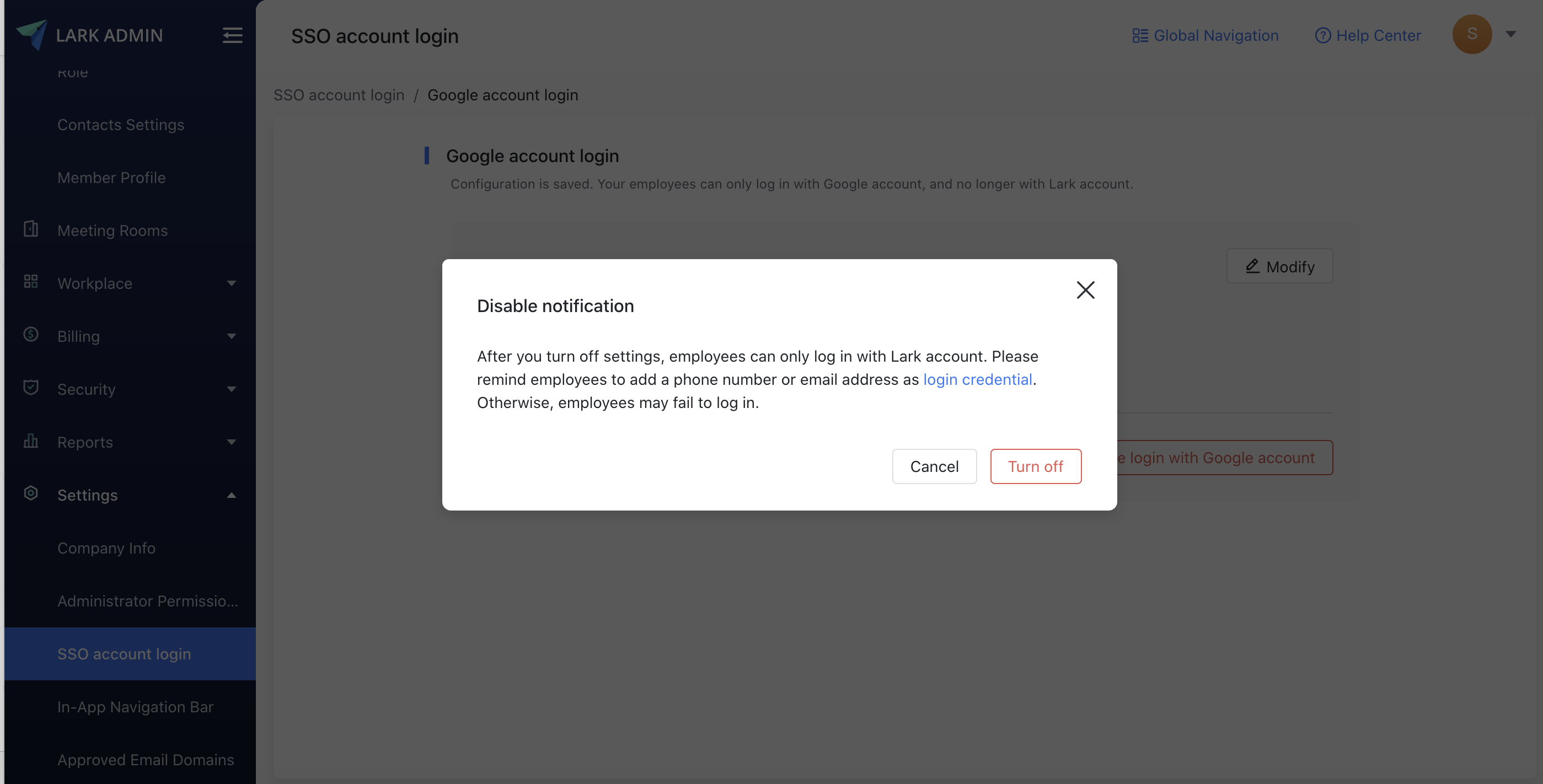The height and width of the screenshot is (784, 1543).
Task: Open the account dropdown arrow
Action: [x=1510, y=34]
